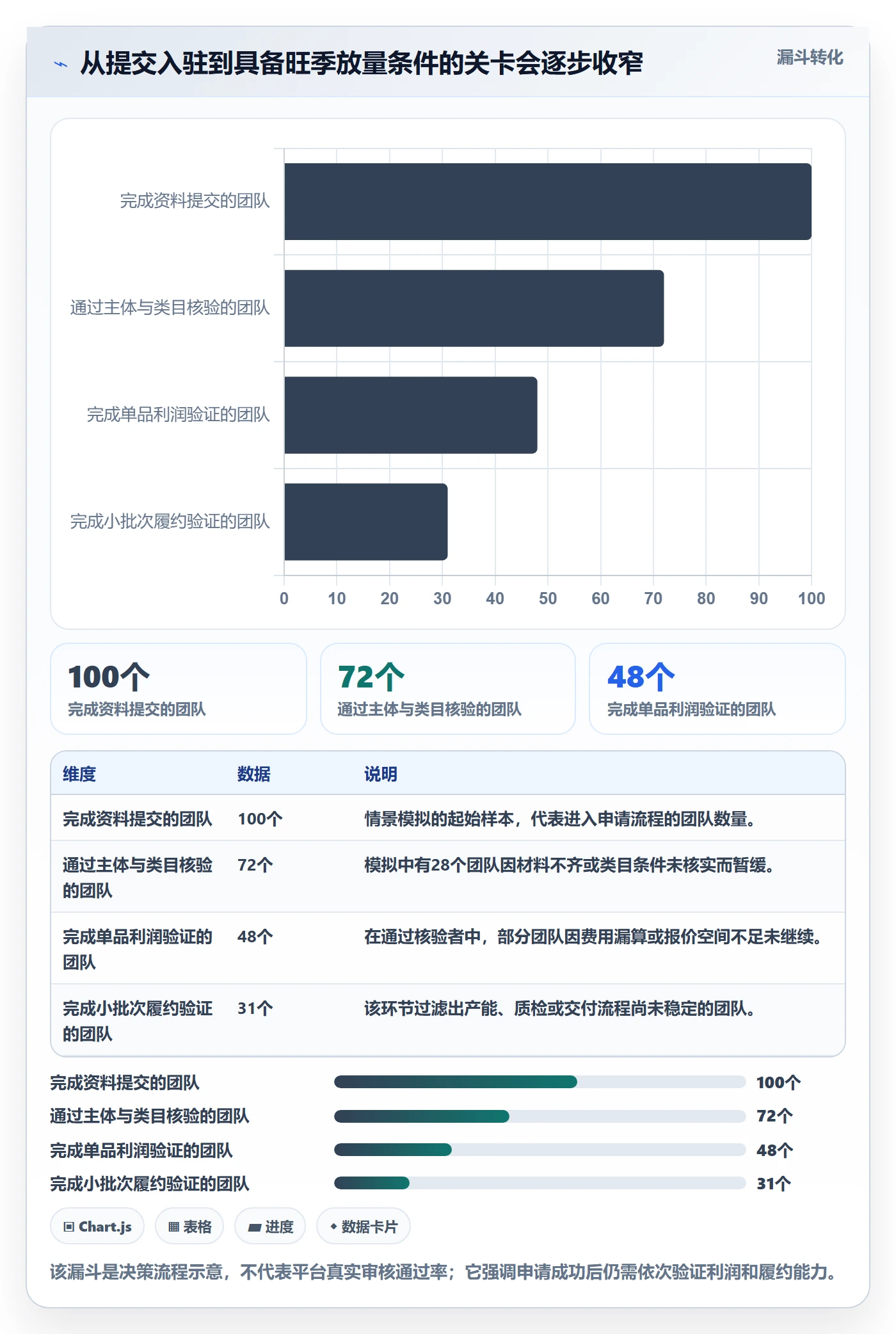Click the 48个 progress bar
Screen dimensions: 896x1334
(x=540, y=1150)
